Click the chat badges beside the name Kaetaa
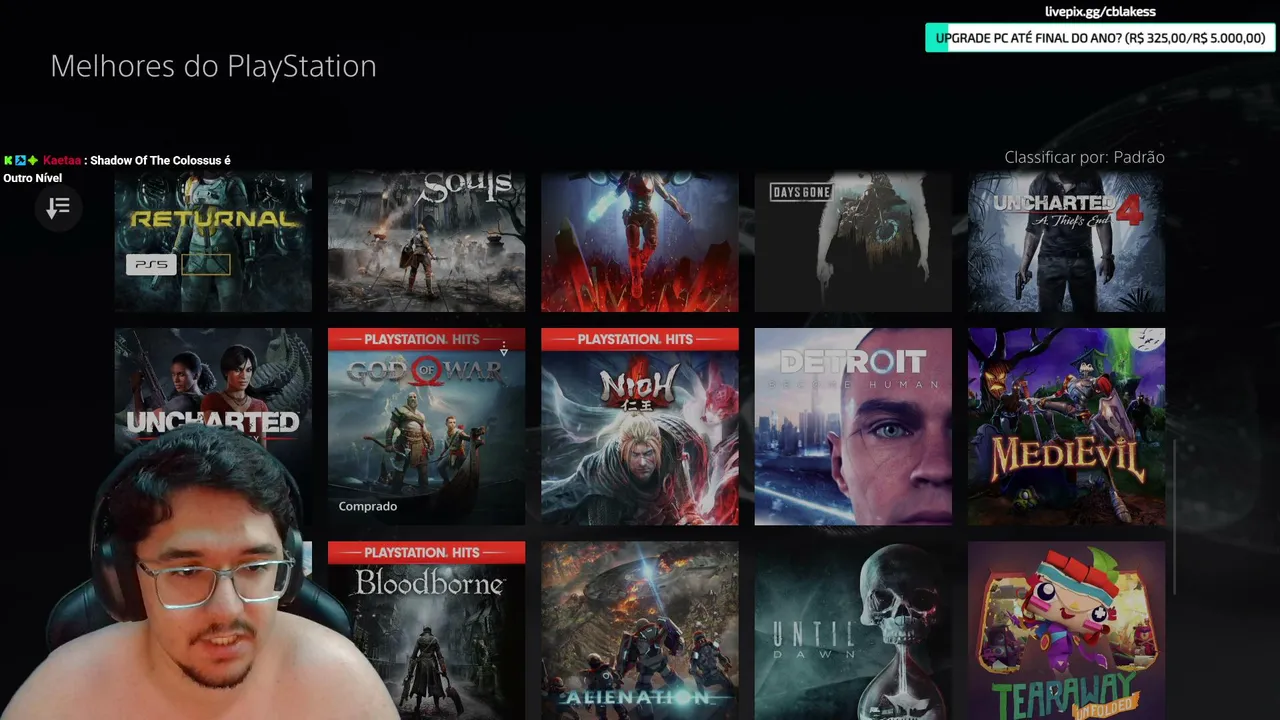This screenshot has width=1280, height=720. (21, 160)
